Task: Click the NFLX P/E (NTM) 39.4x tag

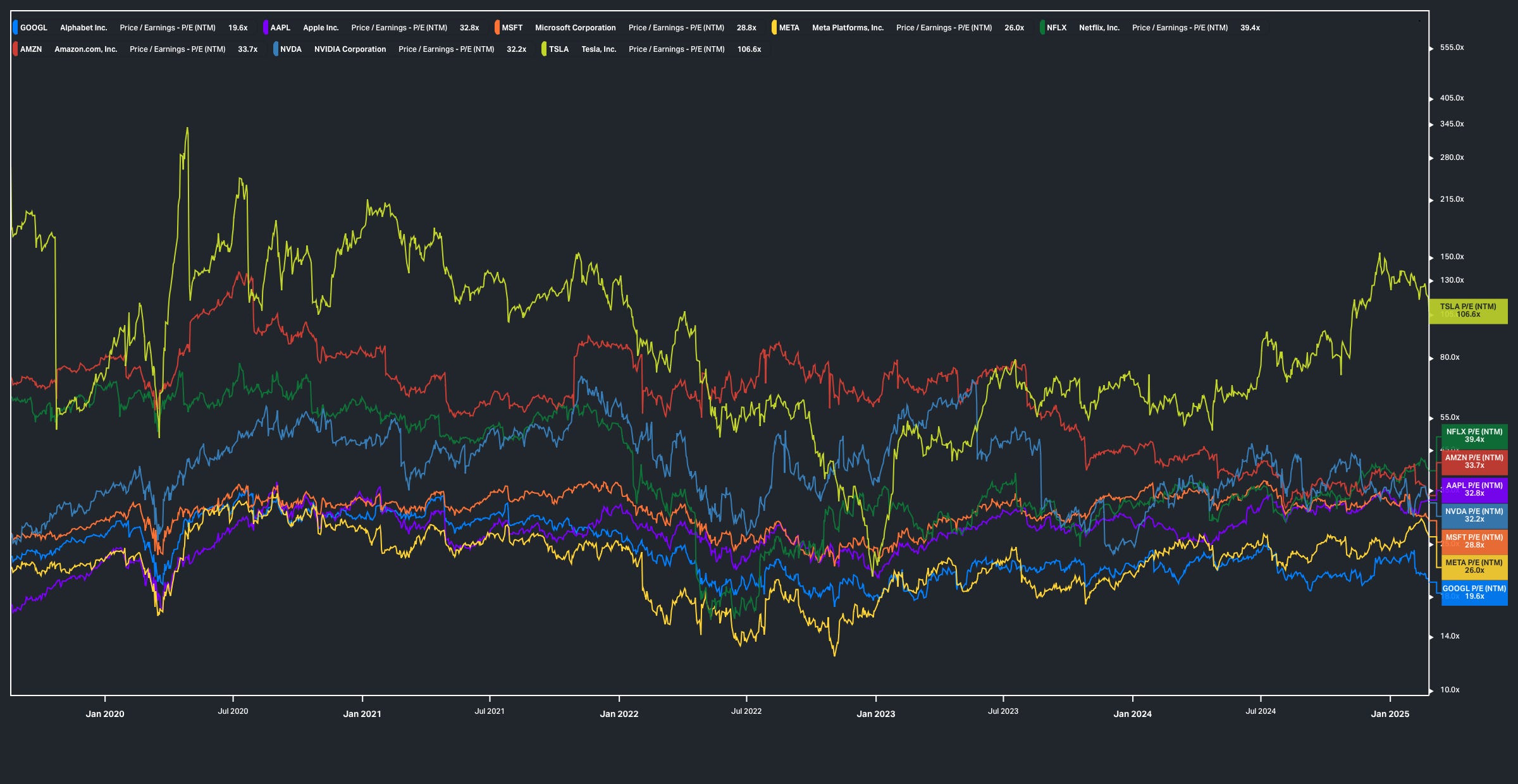Action: coord(1474,436)
